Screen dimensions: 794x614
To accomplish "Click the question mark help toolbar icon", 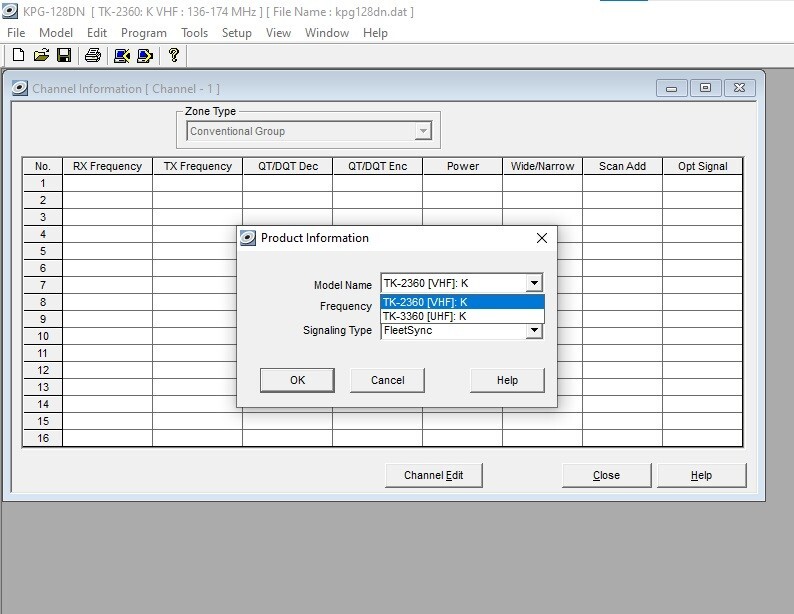I will pos(174,56).
